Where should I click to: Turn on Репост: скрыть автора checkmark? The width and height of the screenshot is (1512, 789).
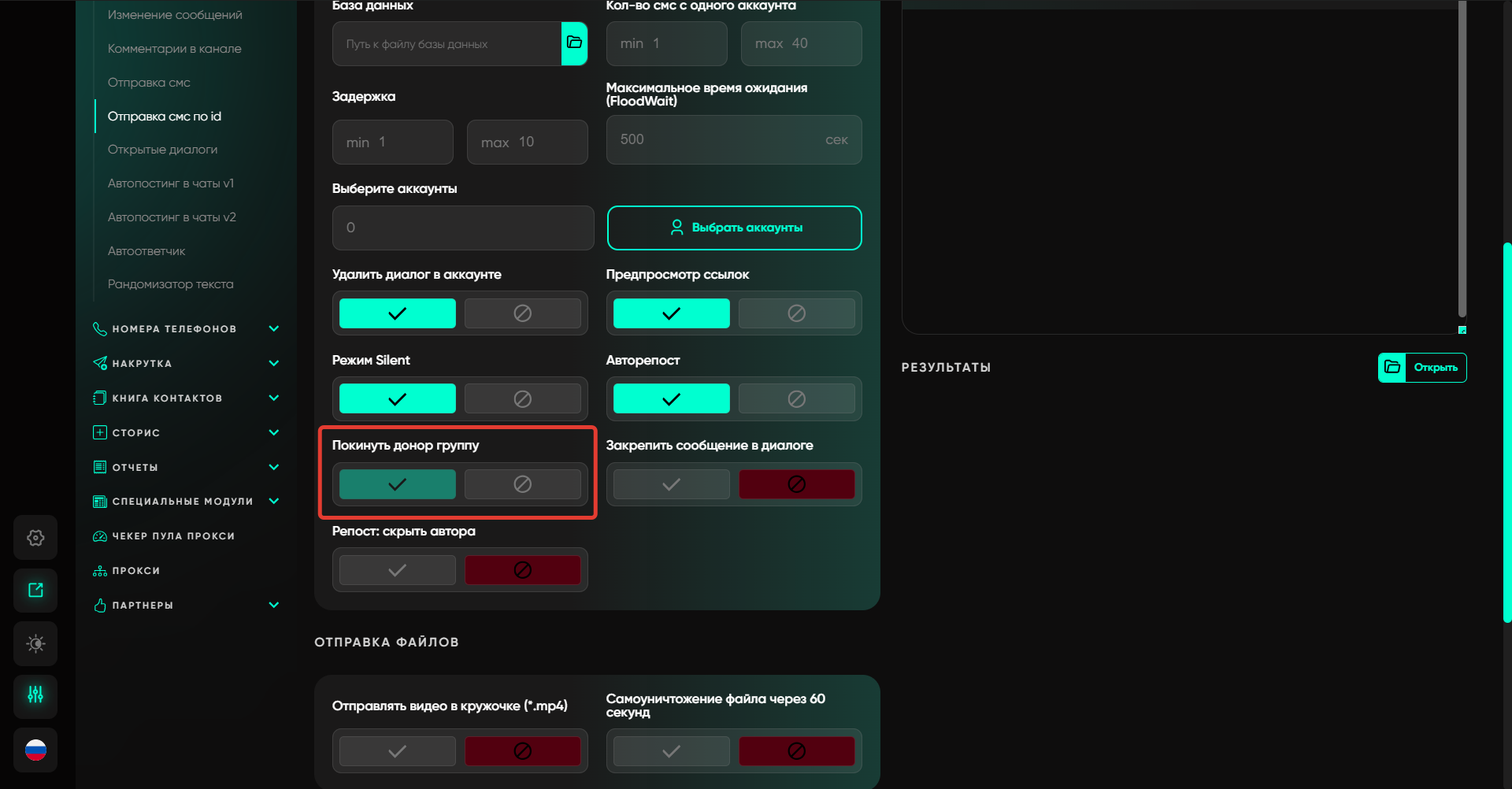(x=397, y=570)
